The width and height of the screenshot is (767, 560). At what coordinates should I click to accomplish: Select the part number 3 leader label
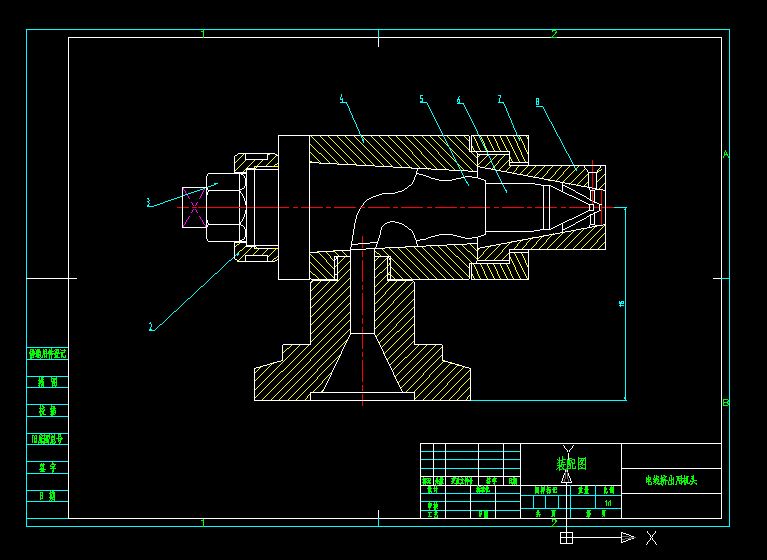coord(149,202)
